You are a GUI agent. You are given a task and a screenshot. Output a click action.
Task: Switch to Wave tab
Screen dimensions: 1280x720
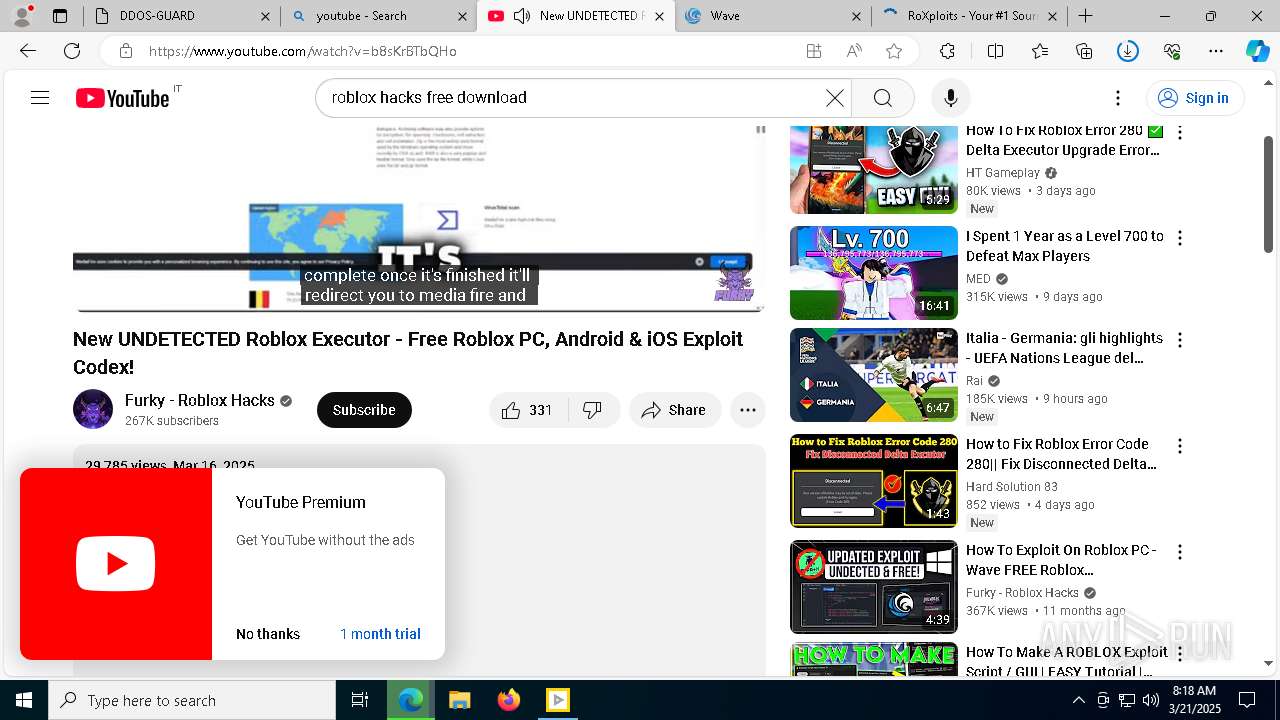click(x=771, y=16)
